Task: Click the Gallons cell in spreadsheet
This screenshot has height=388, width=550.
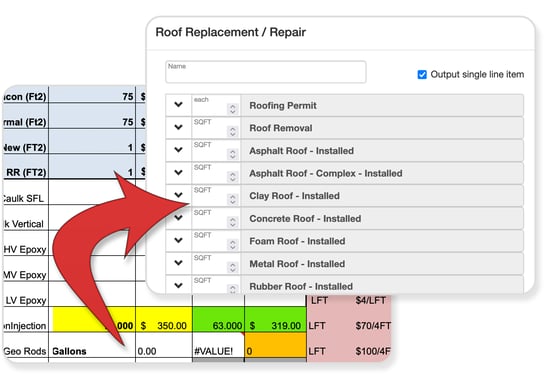Action: [x=92, y=346]
